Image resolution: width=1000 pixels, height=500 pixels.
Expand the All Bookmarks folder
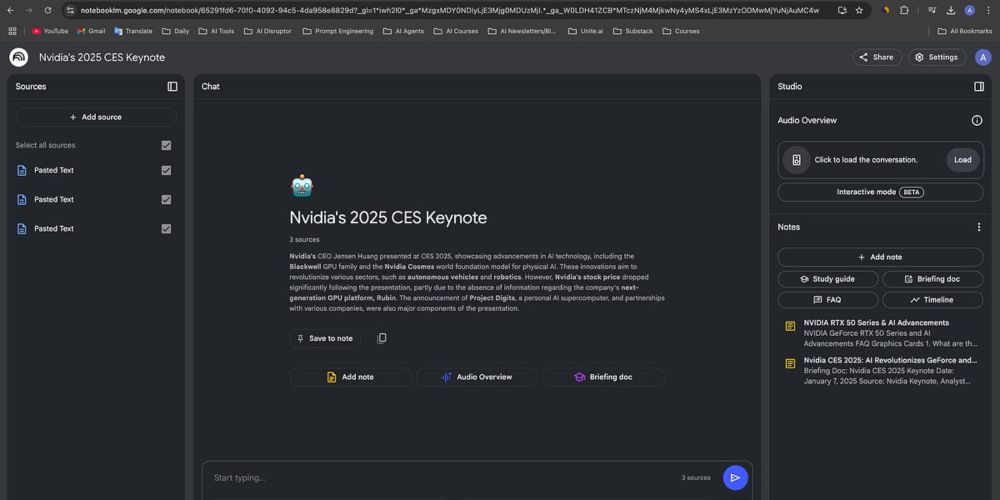(964, 31)
